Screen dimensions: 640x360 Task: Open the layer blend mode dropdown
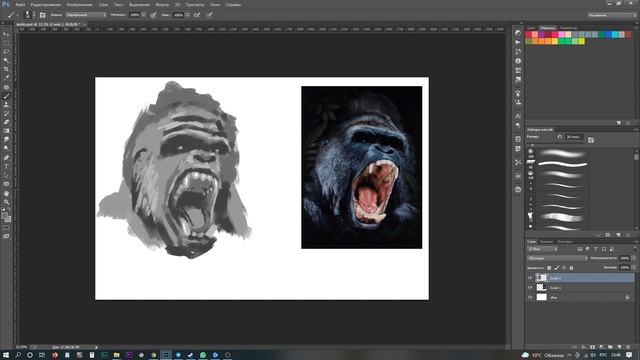557,258
